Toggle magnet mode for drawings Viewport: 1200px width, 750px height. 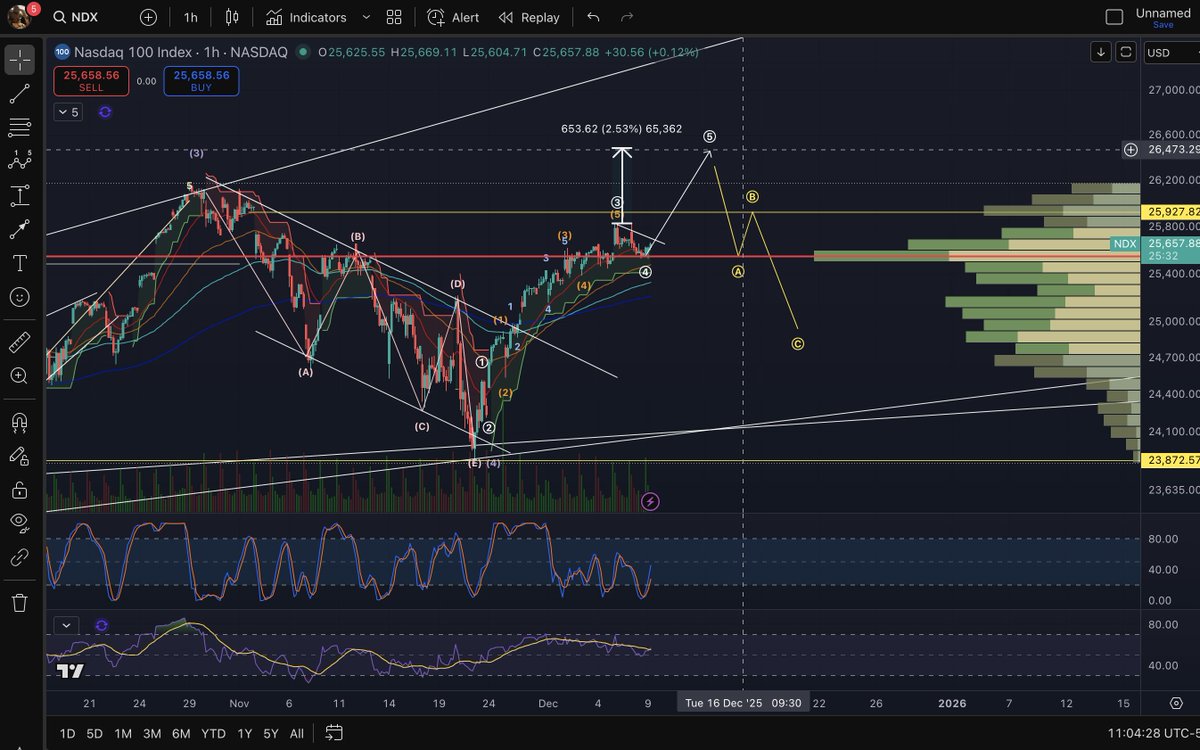click(x=19, y=422)
